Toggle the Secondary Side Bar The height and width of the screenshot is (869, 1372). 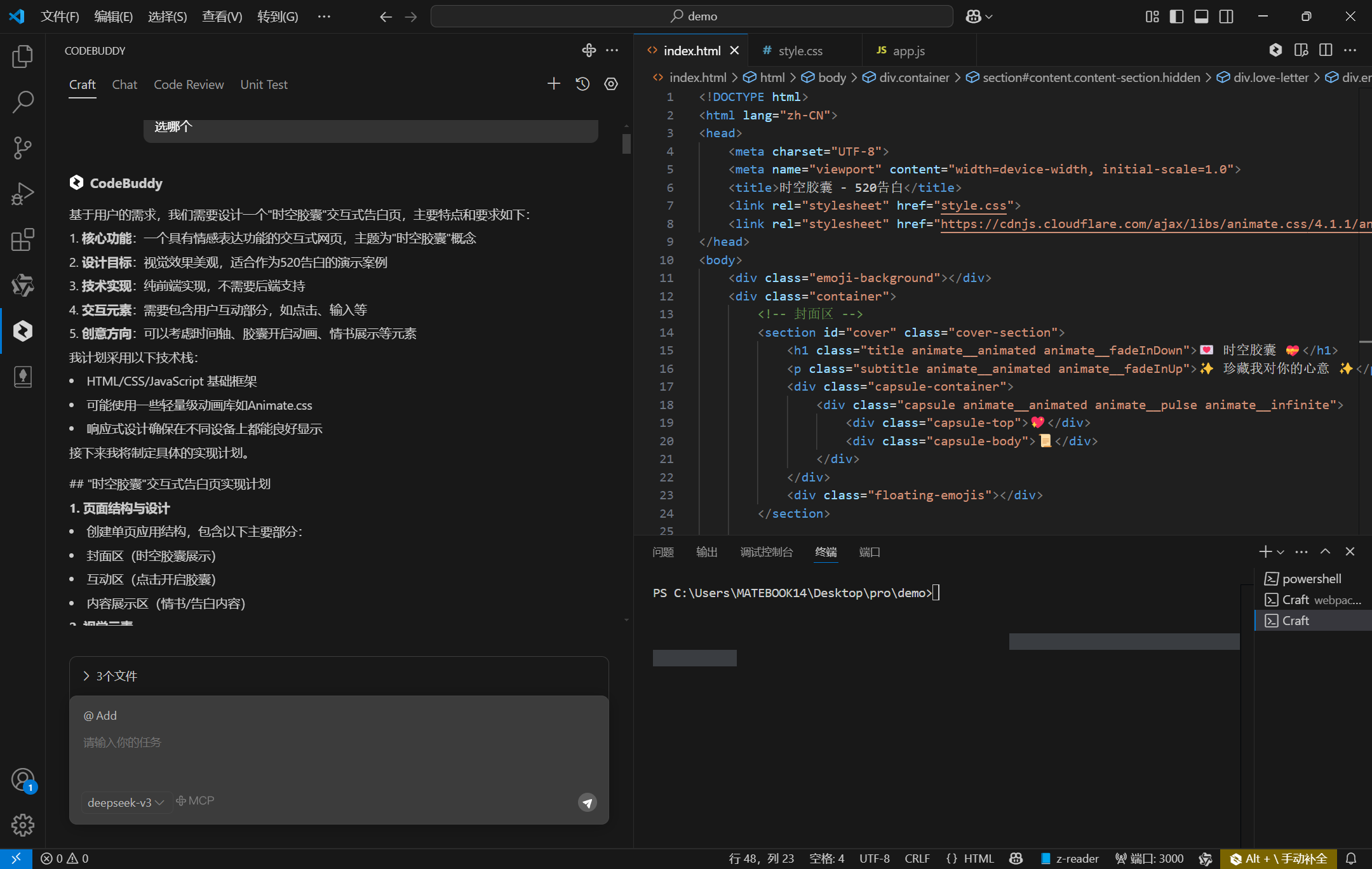1226,16
